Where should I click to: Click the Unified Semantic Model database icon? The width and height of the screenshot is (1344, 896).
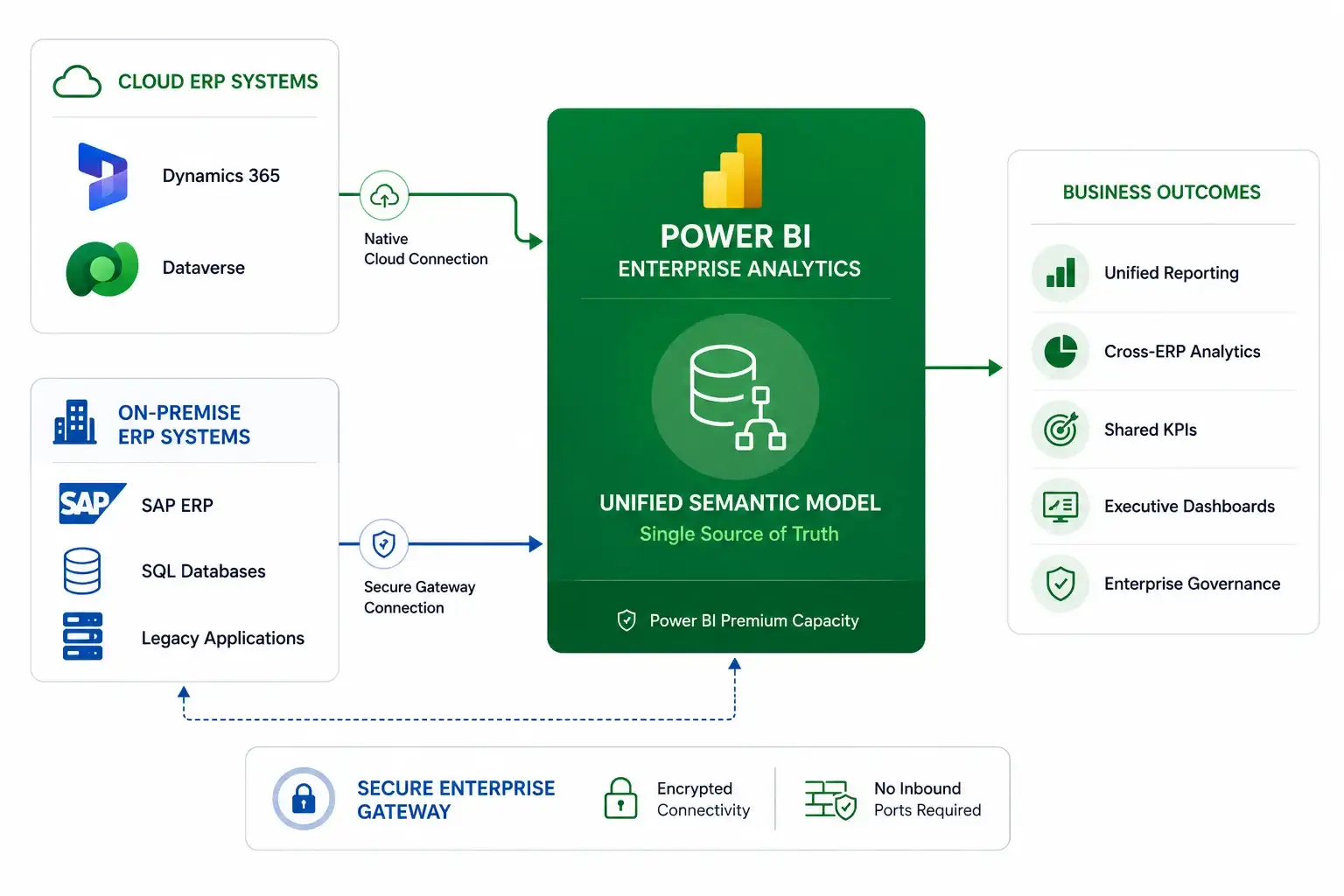click(737, 397)
